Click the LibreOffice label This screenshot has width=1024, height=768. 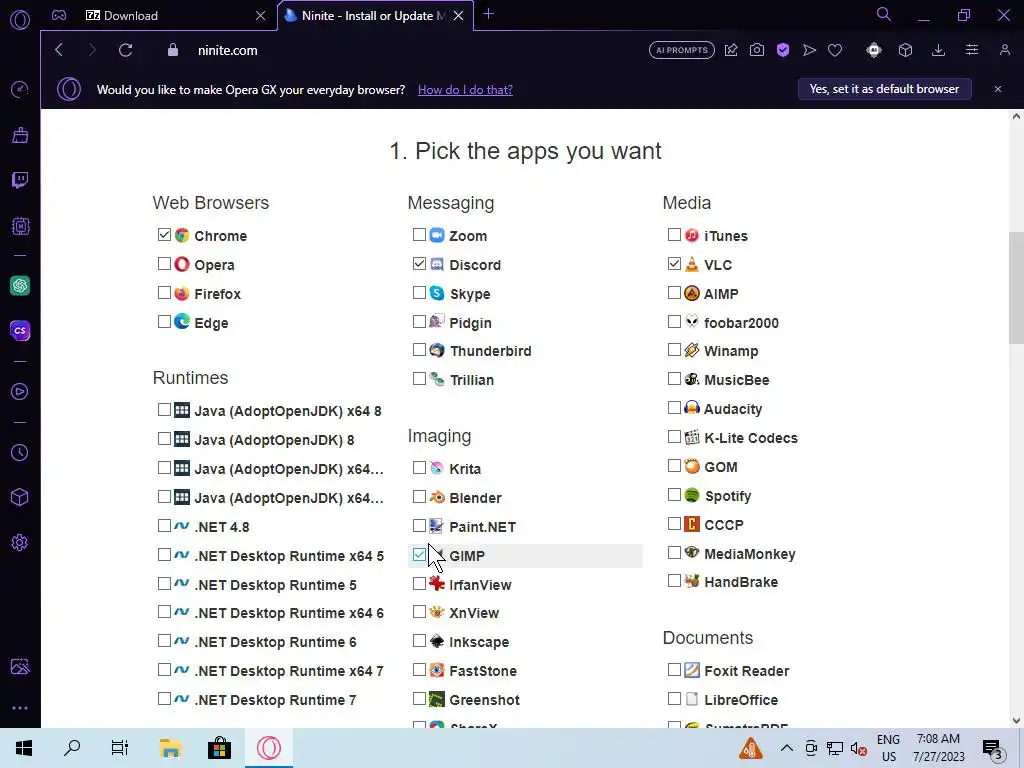[x=741, y=699]
